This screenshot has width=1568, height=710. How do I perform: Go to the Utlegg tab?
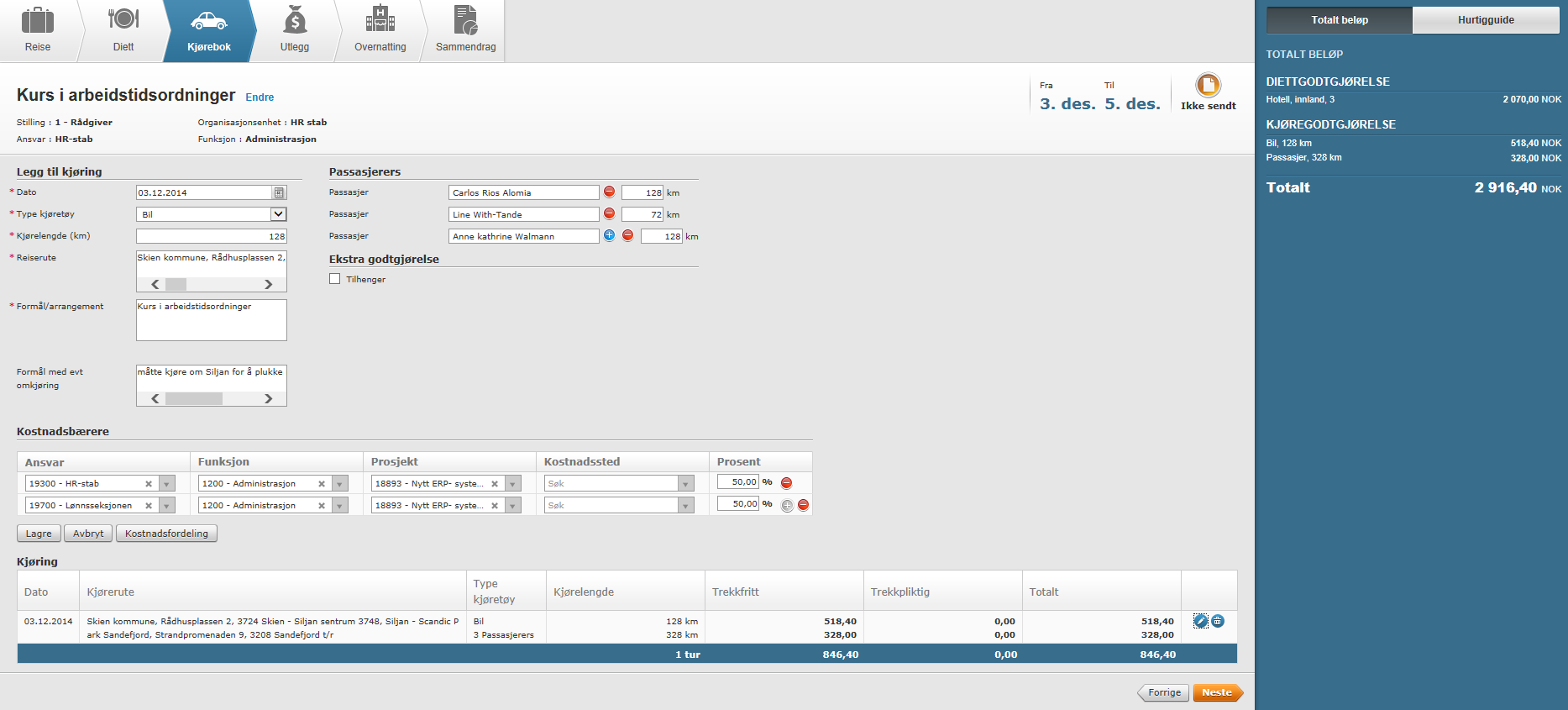295,31
